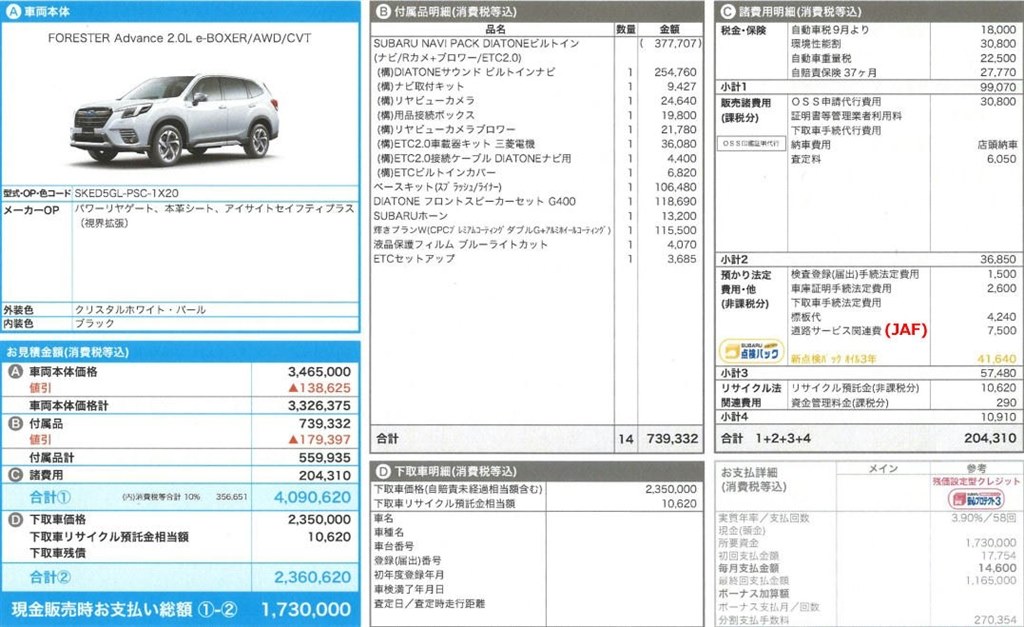Click the accessories table quantity total 14
Viewport: 1024px width, 627px height.
tap(626, 439)
